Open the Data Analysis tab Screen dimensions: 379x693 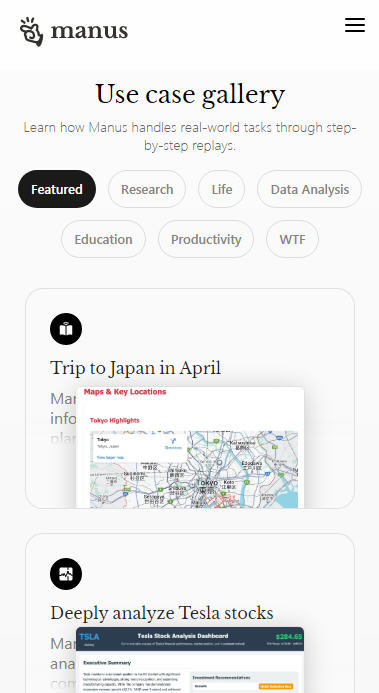(310, 189)
